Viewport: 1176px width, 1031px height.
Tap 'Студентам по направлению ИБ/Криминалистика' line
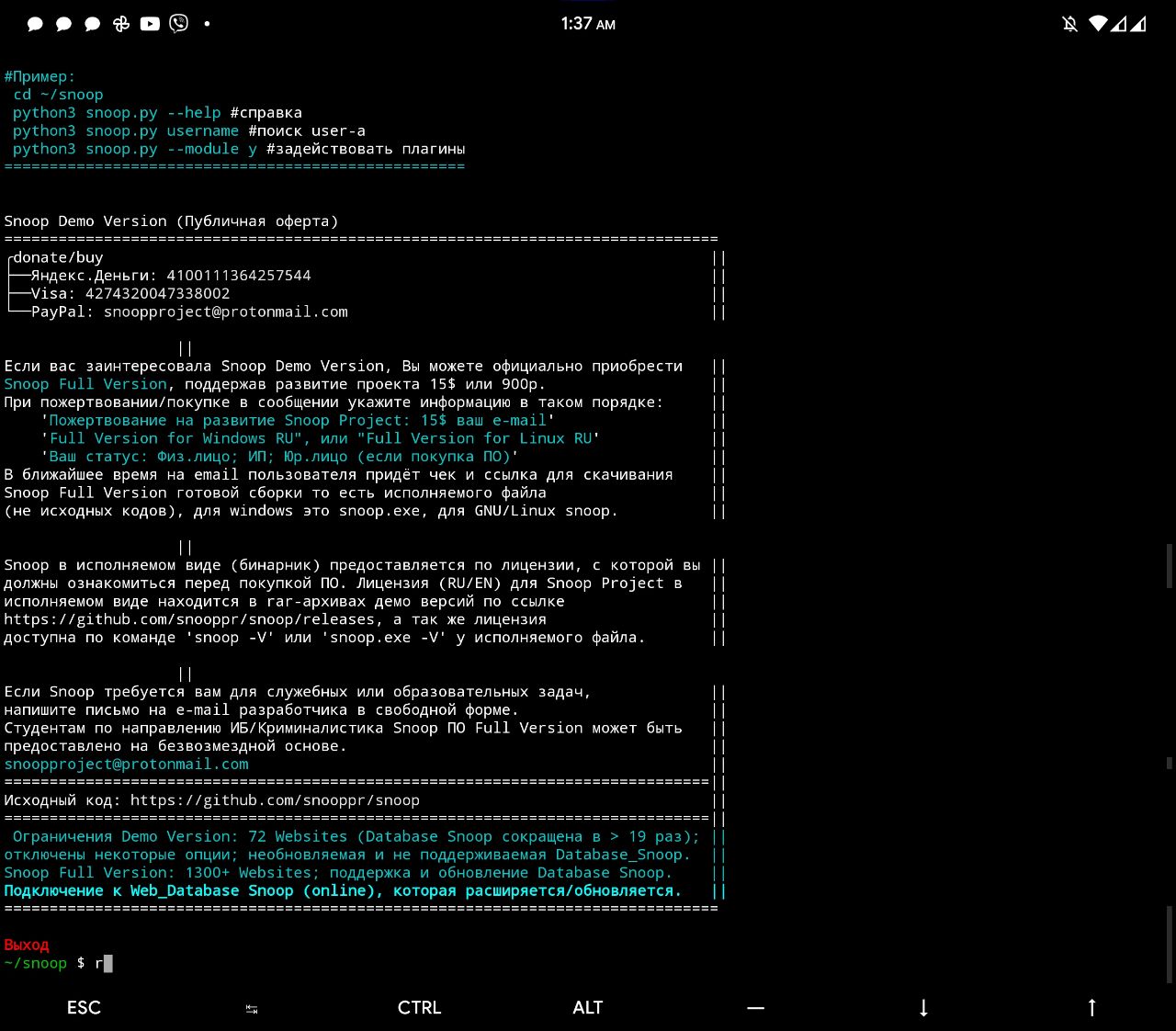tap(343, 728)
